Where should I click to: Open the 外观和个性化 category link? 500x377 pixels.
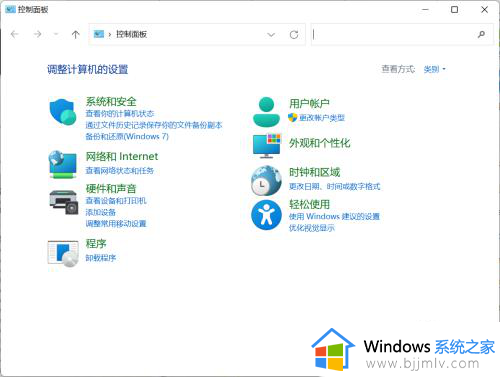click(320, 143)
